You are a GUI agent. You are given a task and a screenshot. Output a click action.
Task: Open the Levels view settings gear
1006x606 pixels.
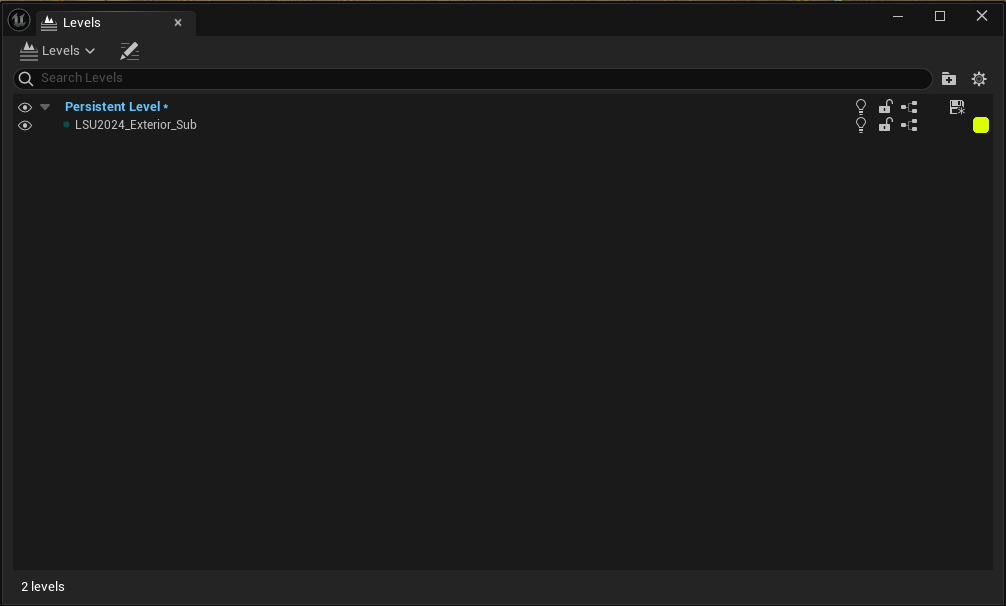point(978,79)
